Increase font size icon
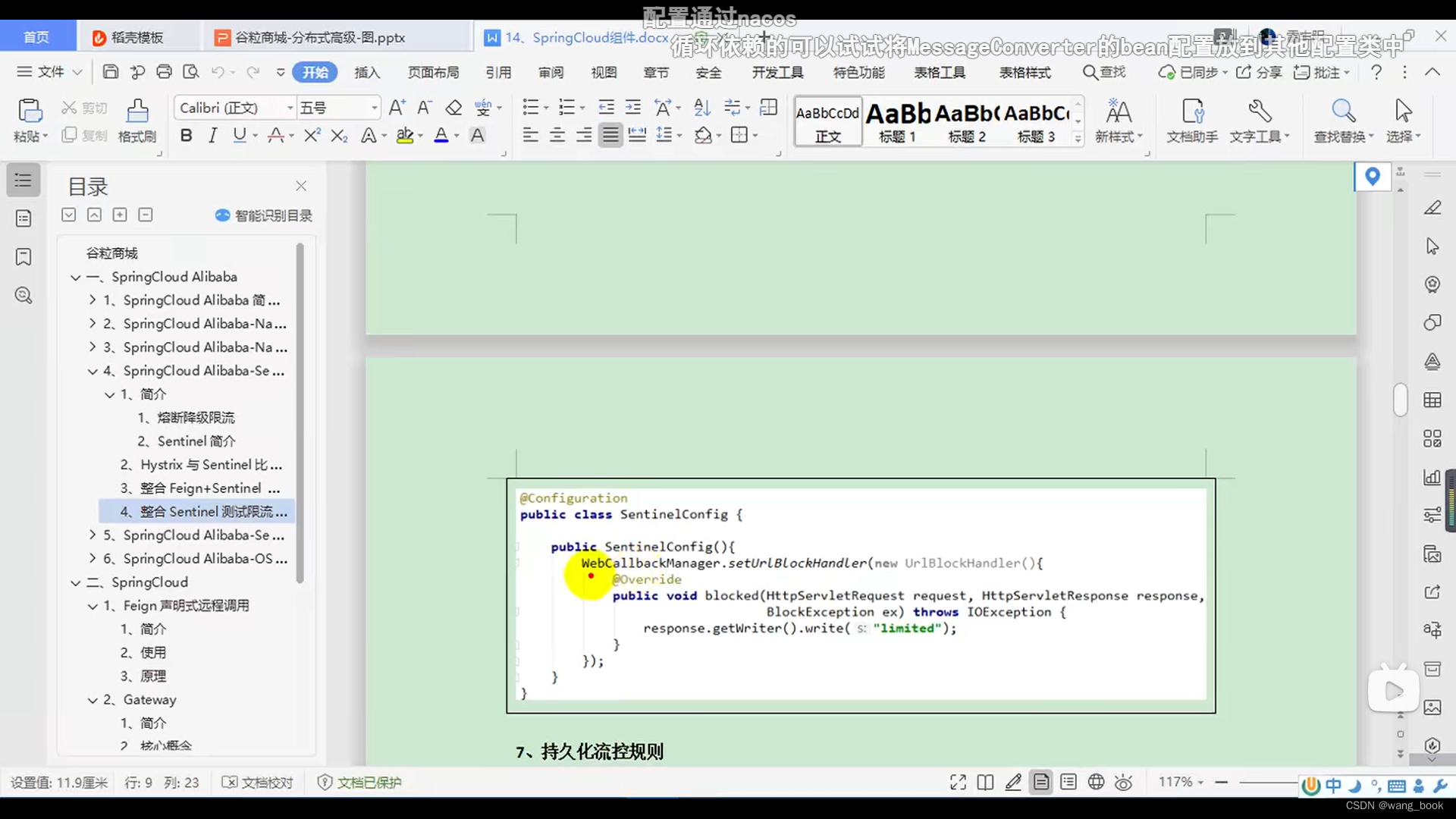The image size is (1456, 819). (397, 108)
